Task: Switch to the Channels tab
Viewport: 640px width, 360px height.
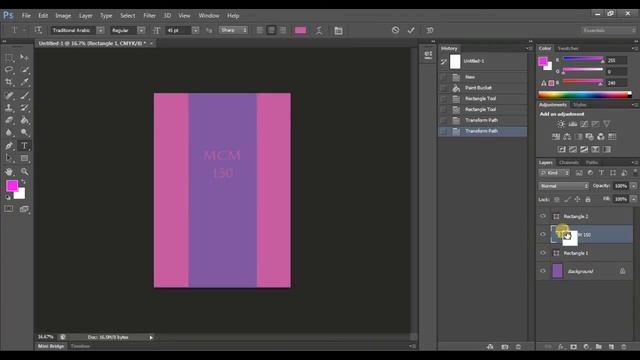Action: point(569,162)
